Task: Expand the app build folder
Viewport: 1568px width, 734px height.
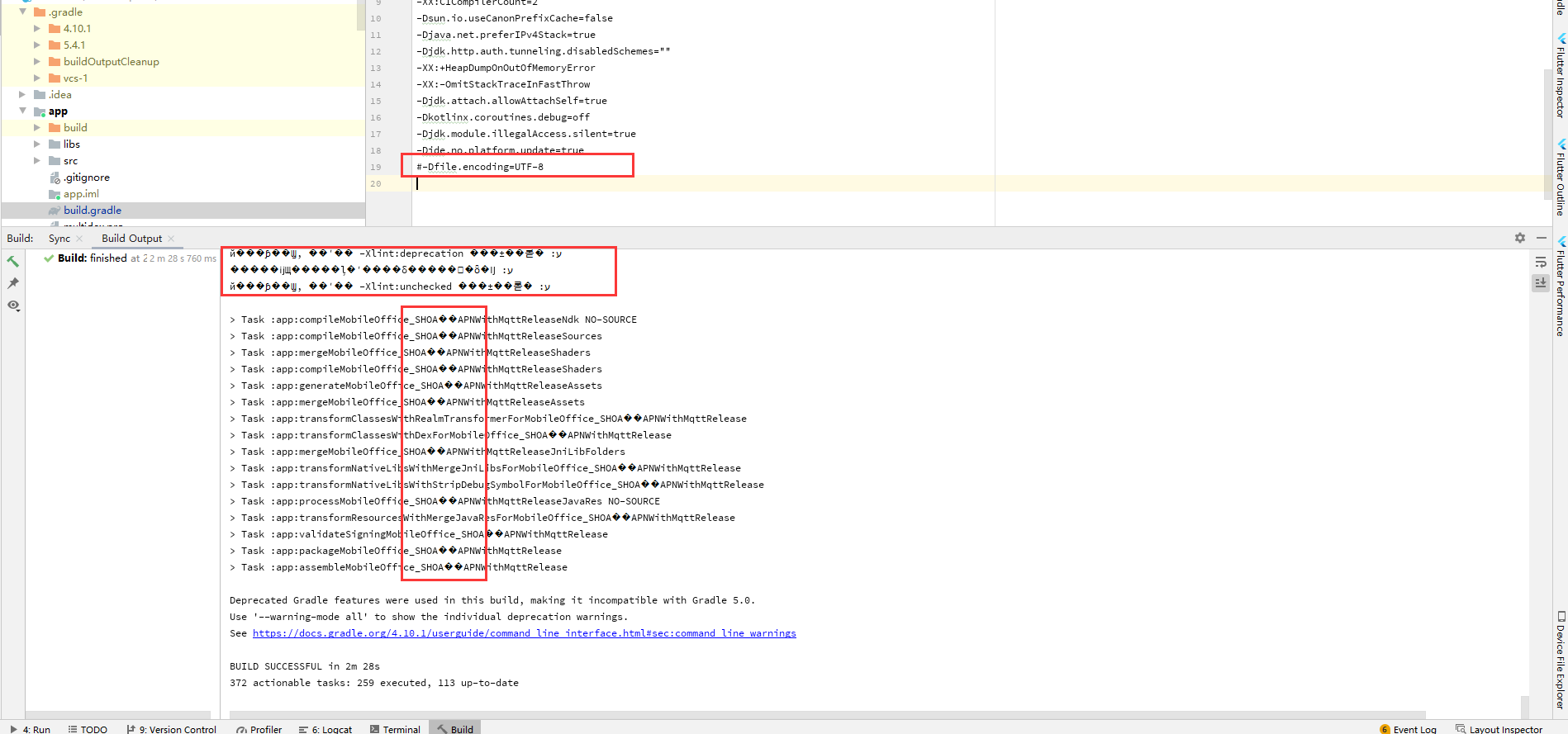Action: click(37, 128)
